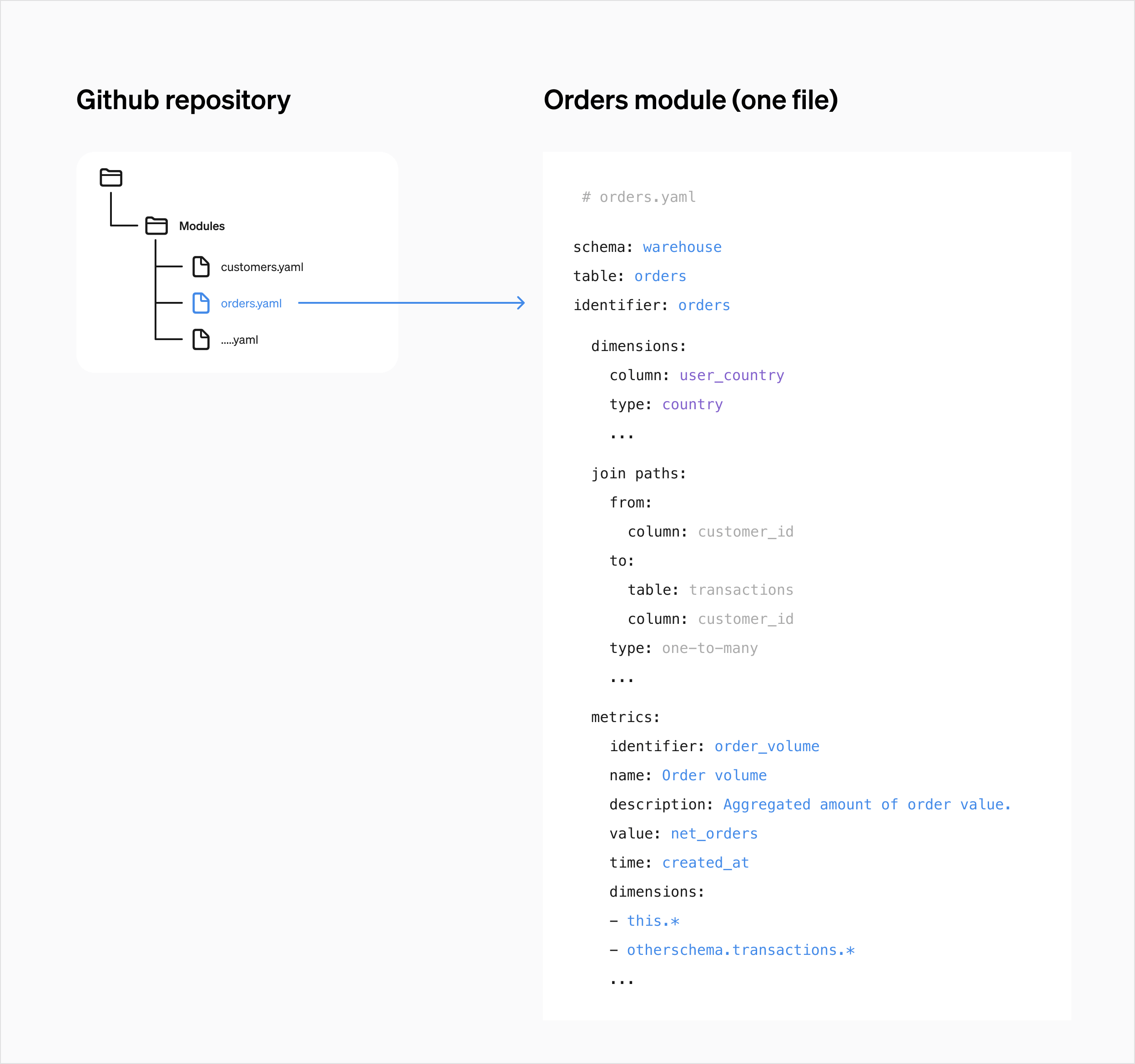
Task: Click the arrow pointing to the Orders module
Action: coord(411,303)
